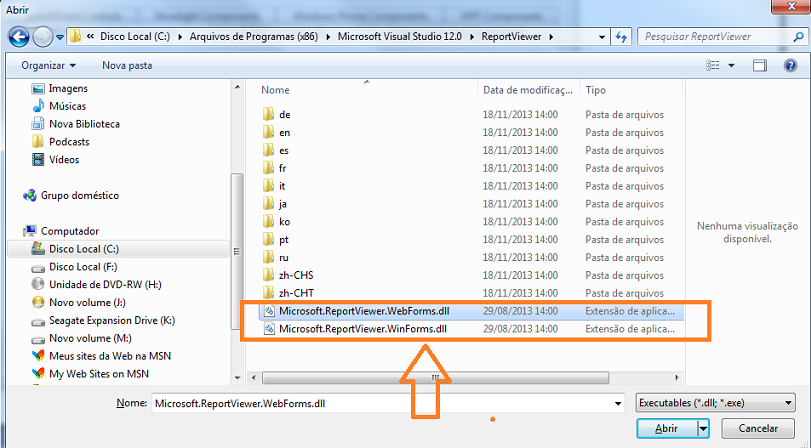
Task: Click the file list horizontal scrollbar thumb
Action: pos(435,378)
